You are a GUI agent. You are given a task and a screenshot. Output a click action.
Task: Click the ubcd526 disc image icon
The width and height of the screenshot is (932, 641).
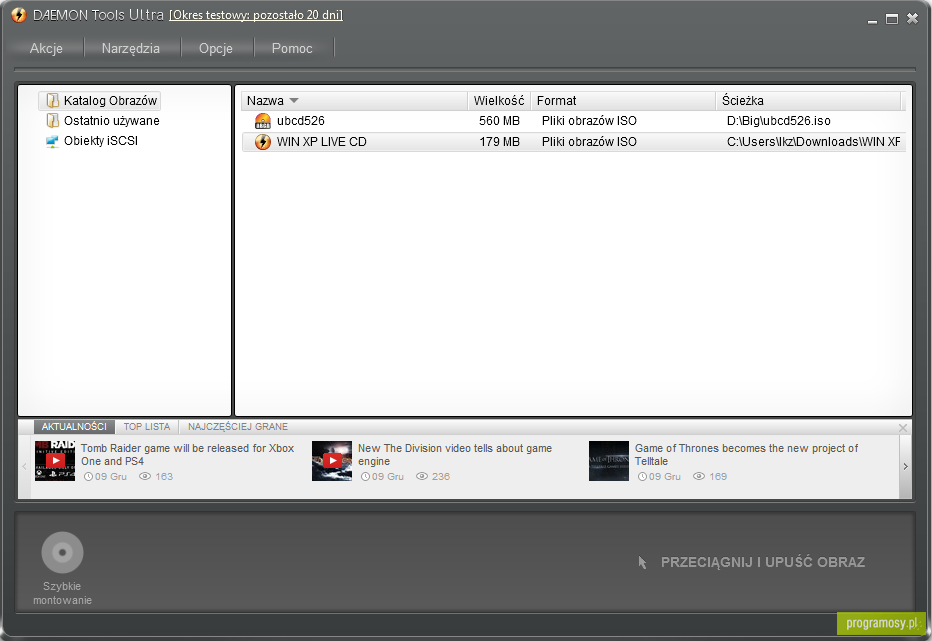263,121
